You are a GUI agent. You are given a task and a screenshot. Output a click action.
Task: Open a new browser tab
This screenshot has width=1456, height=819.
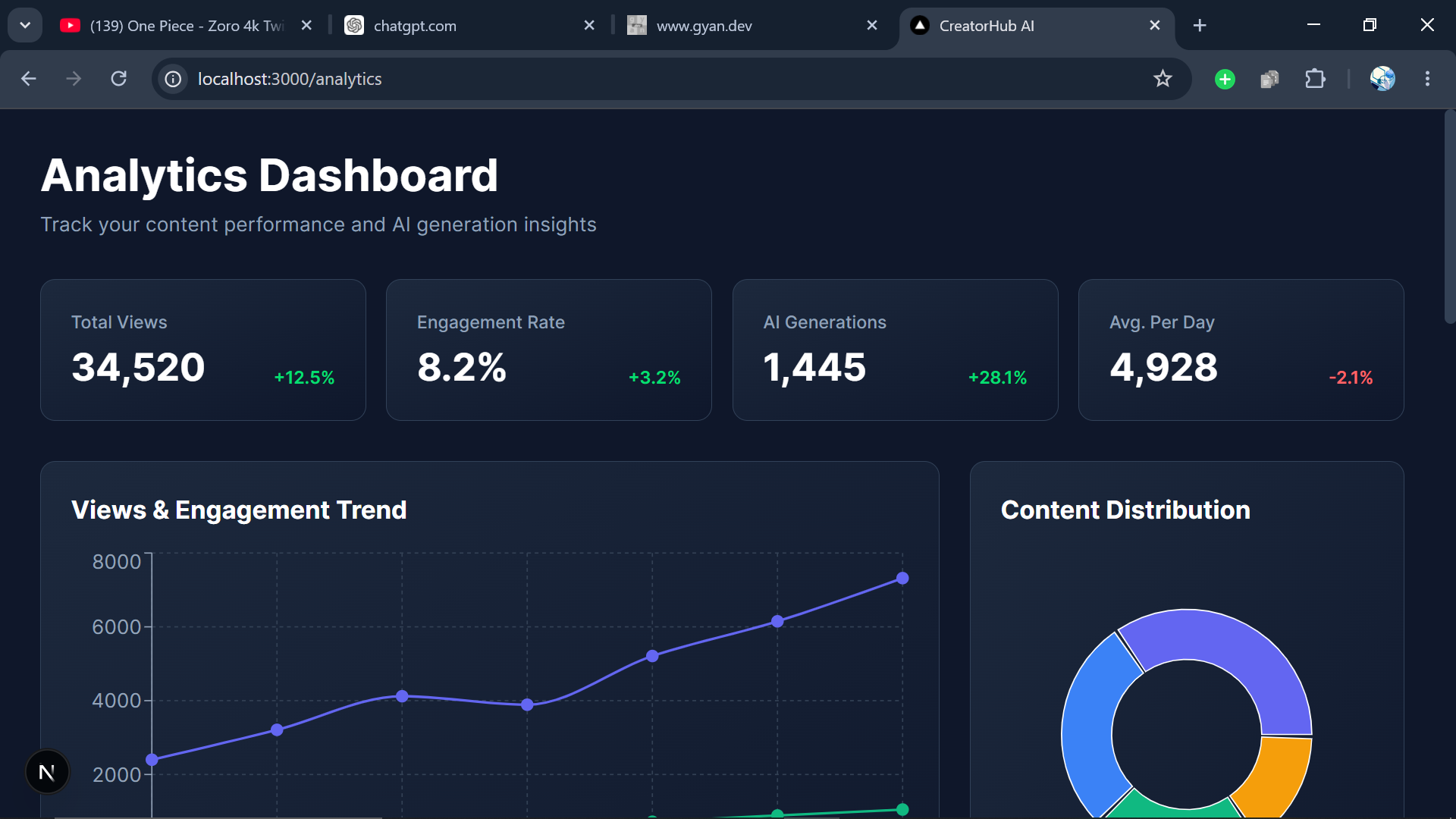[1200, 26]
